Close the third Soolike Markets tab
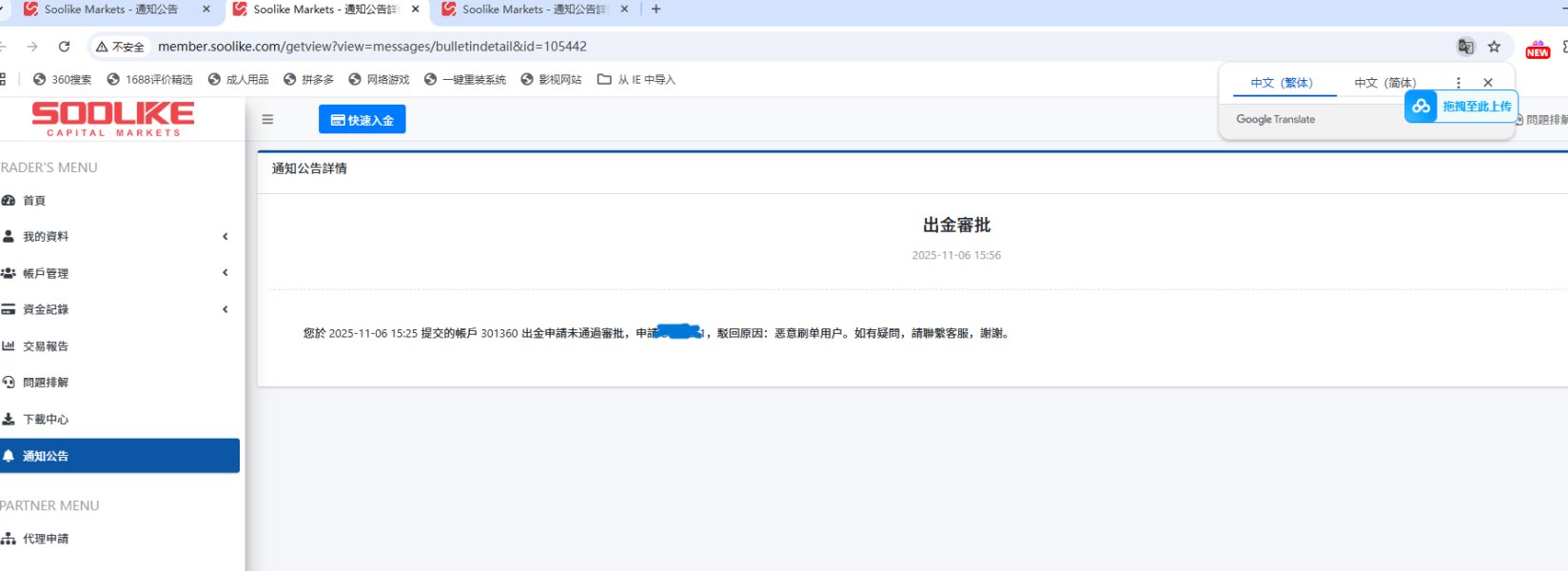The height and width of the screenshot is (571, 1568). pos(625,10)
